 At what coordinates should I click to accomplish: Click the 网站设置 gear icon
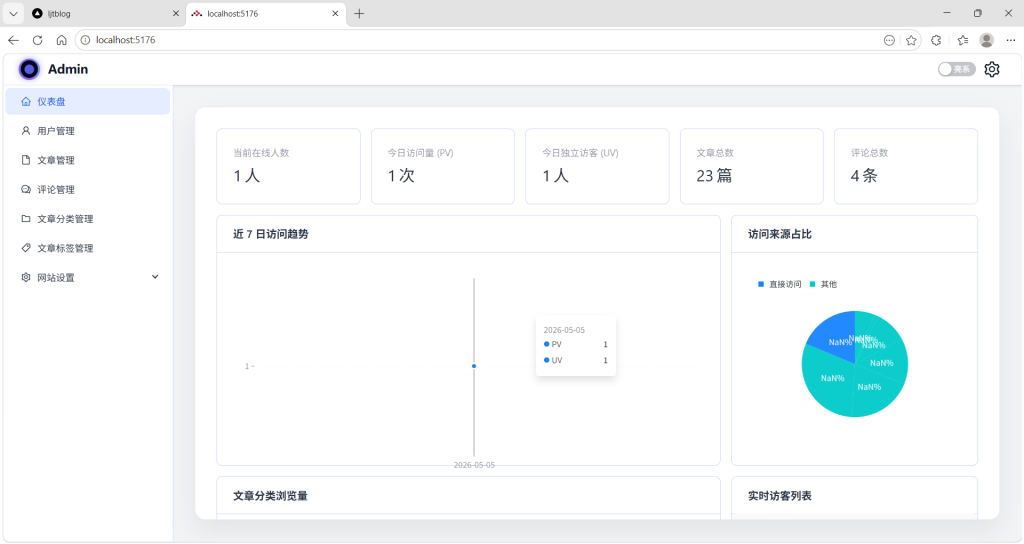[x=25, y=278]
